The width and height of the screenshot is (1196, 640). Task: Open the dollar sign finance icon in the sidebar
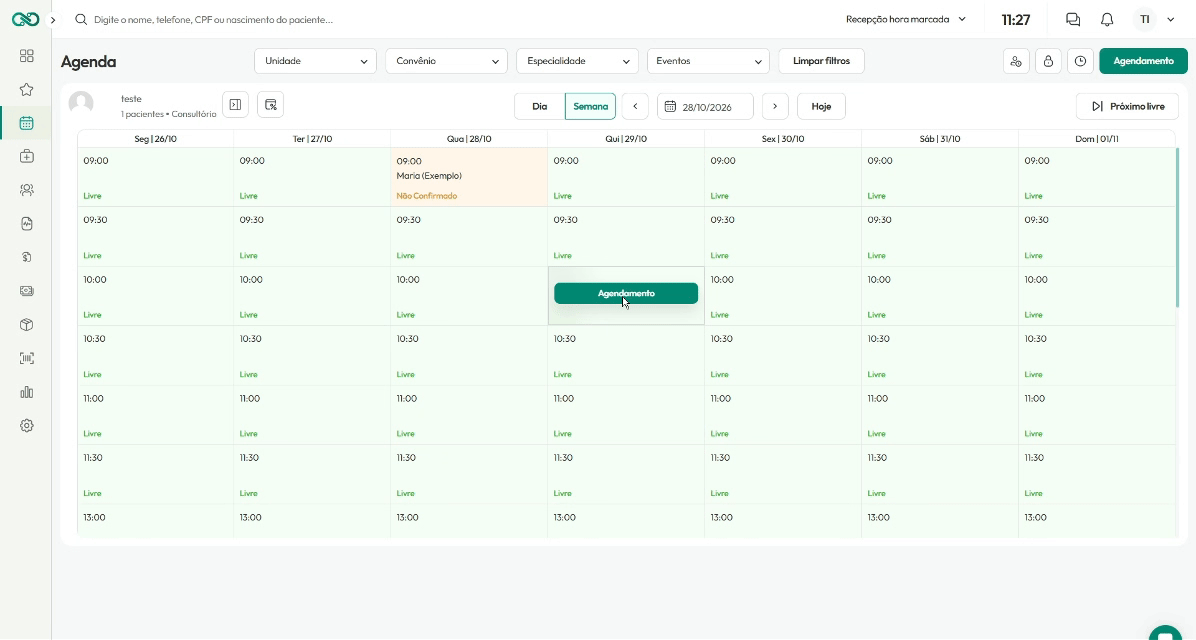click(x=27, y=257)
